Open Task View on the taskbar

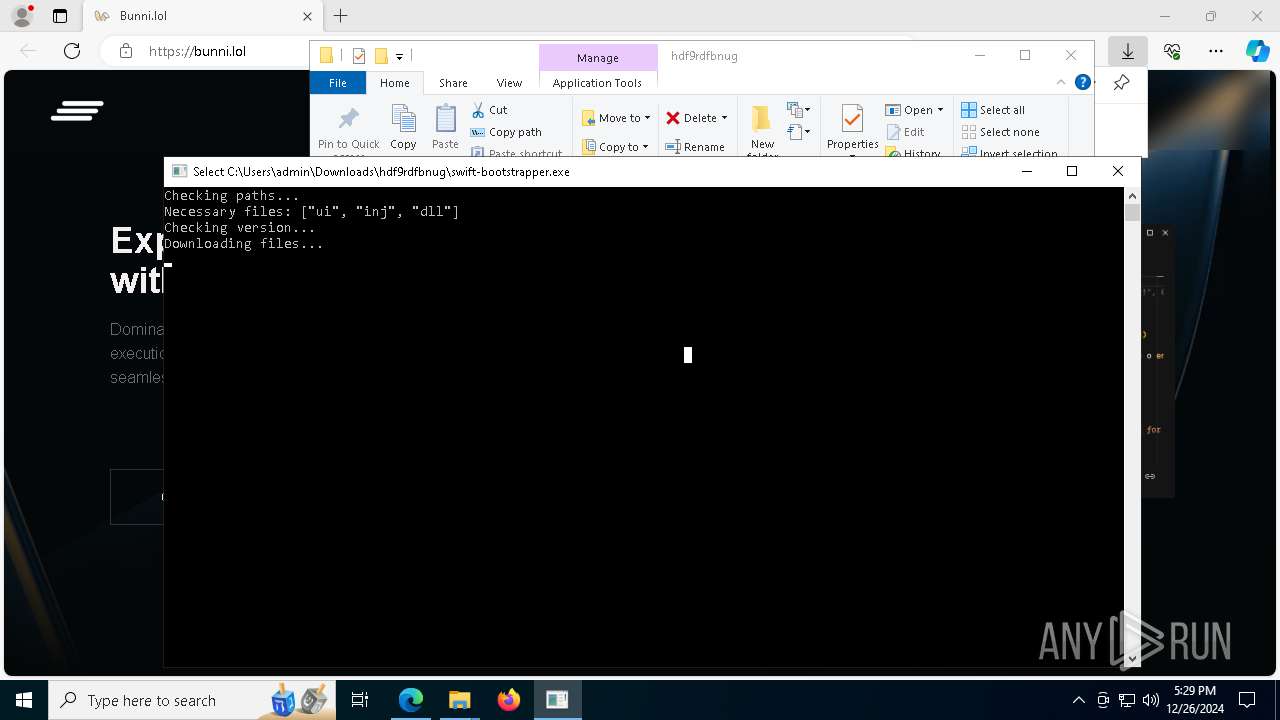pos(360,700)
